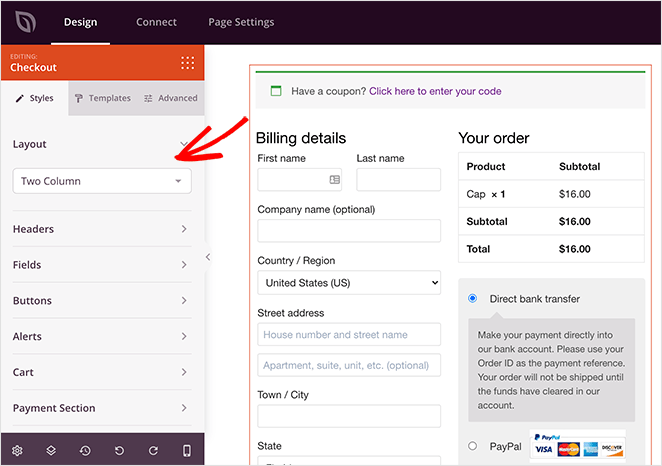Switch to the Connect tab
Screen dimensions: 662x466
point(156,22)
